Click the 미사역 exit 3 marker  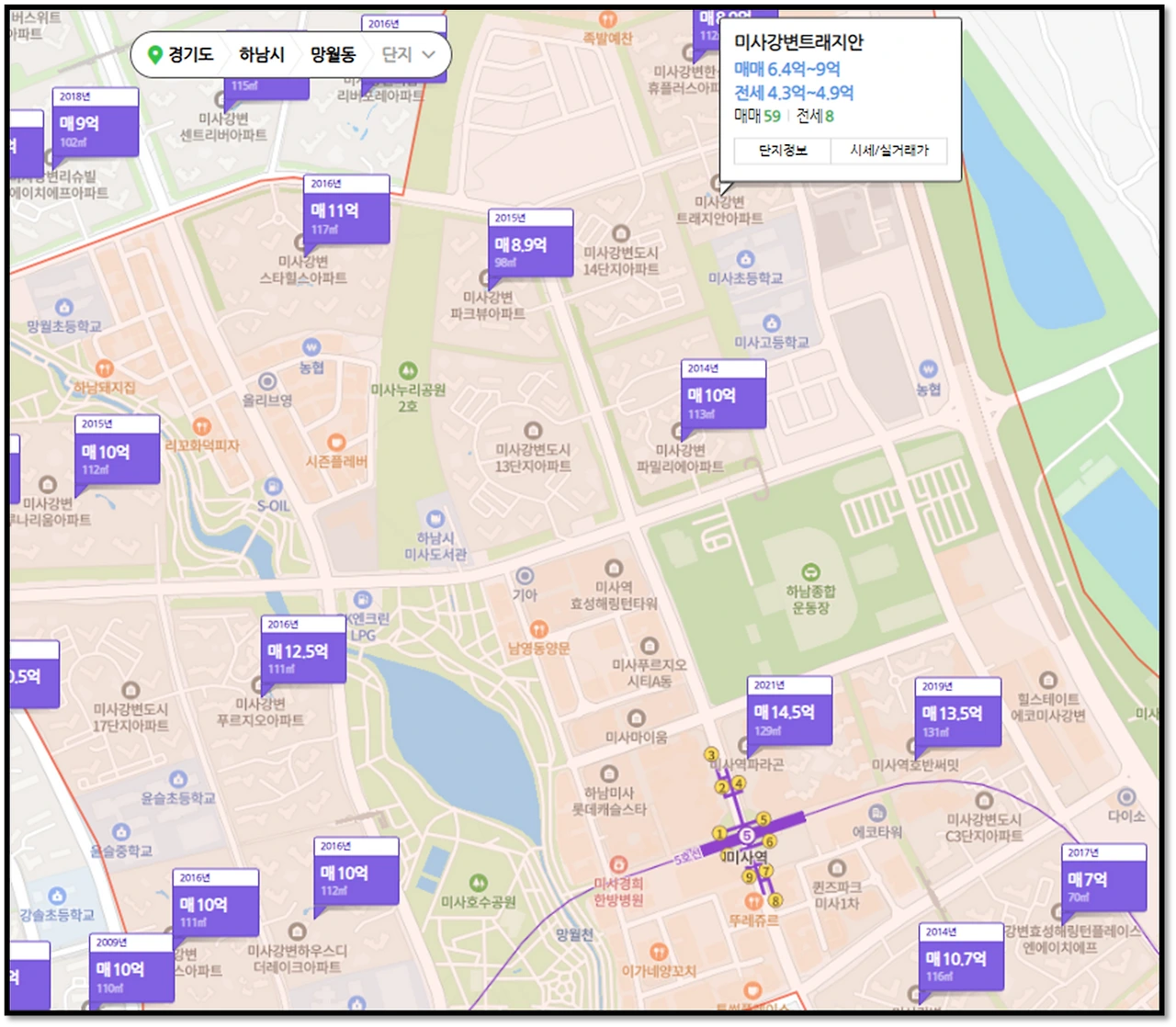tap(710, 754)
